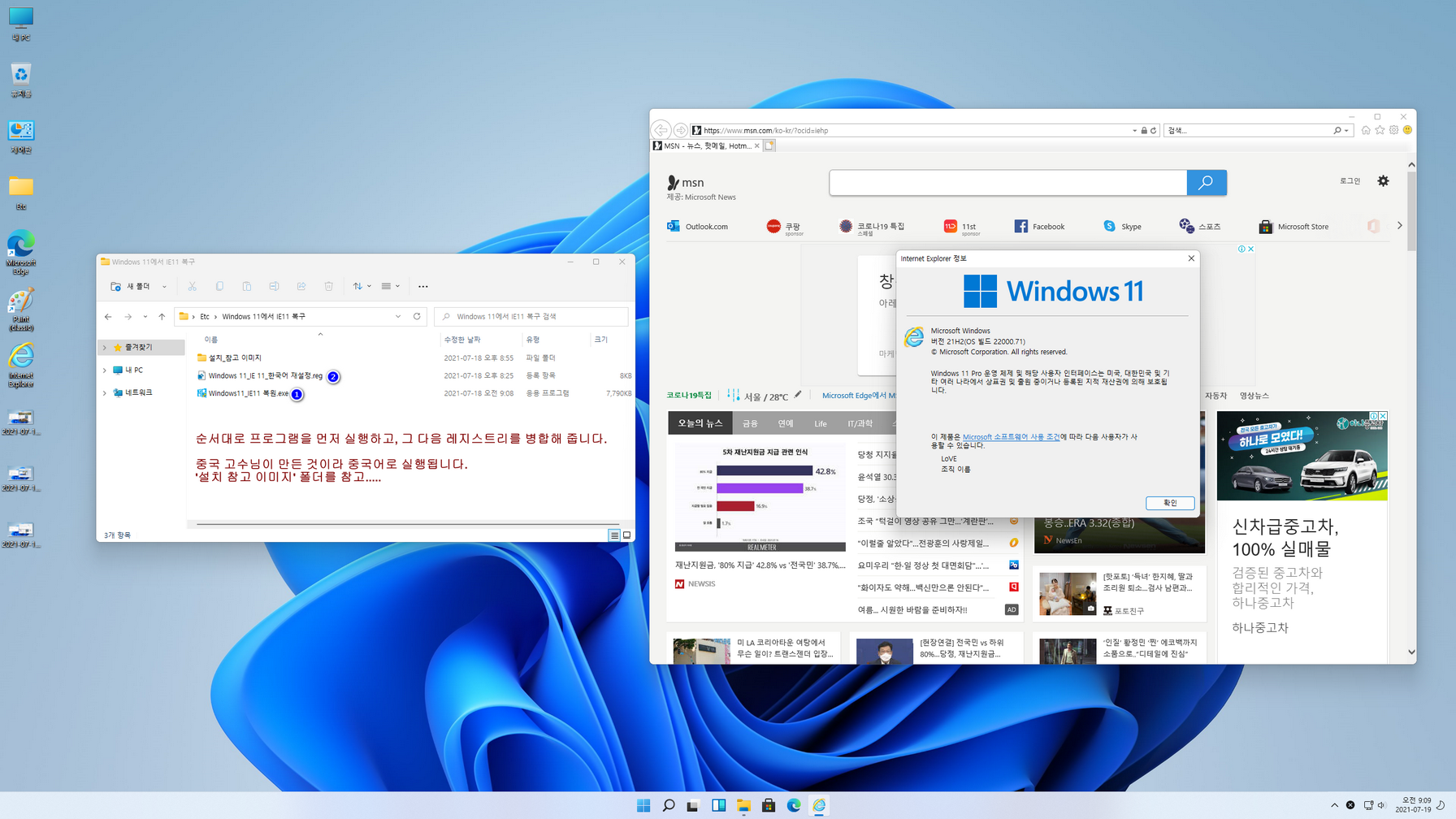Go back in File Explorer navigation

[108, 317]
